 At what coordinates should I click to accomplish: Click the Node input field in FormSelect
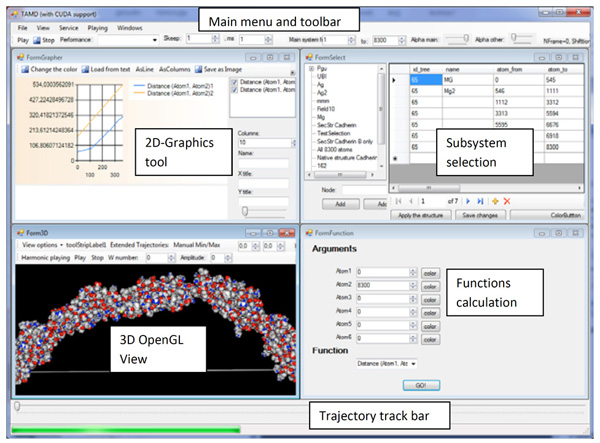pos(364,190)
